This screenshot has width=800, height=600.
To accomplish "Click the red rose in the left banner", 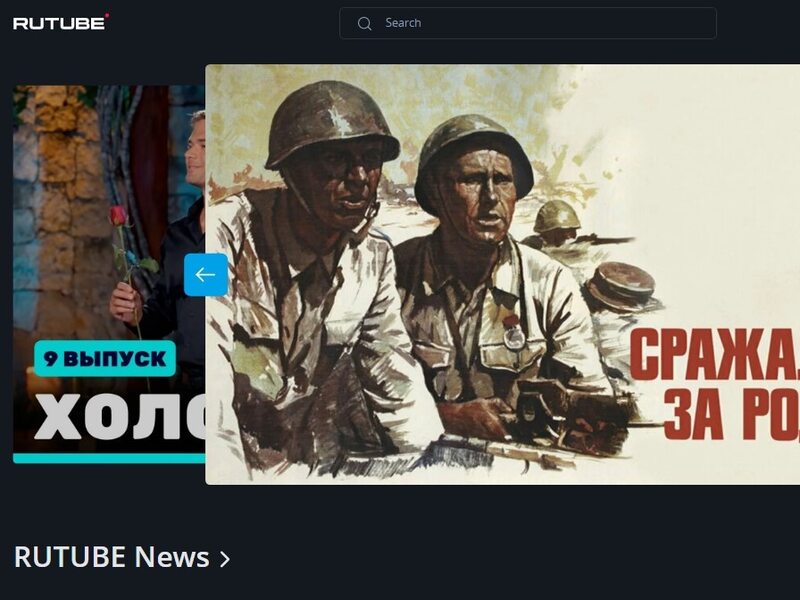I will 118,215.
